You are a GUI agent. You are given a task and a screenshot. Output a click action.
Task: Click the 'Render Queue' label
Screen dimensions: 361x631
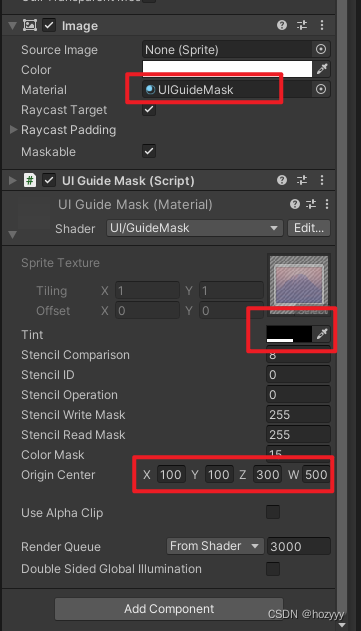[x=61, y=546]
